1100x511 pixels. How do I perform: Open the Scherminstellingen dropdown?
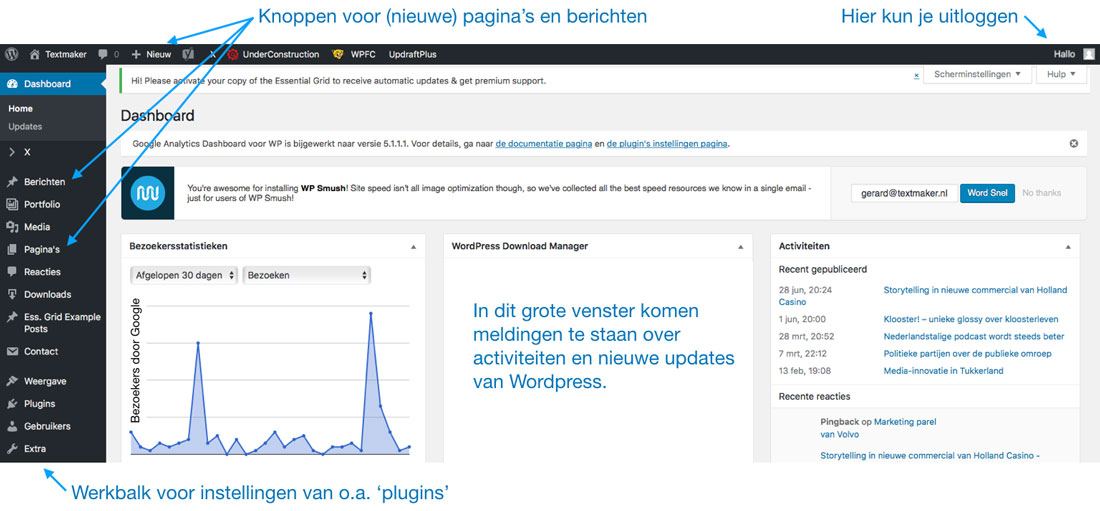(x=977, y=74)
